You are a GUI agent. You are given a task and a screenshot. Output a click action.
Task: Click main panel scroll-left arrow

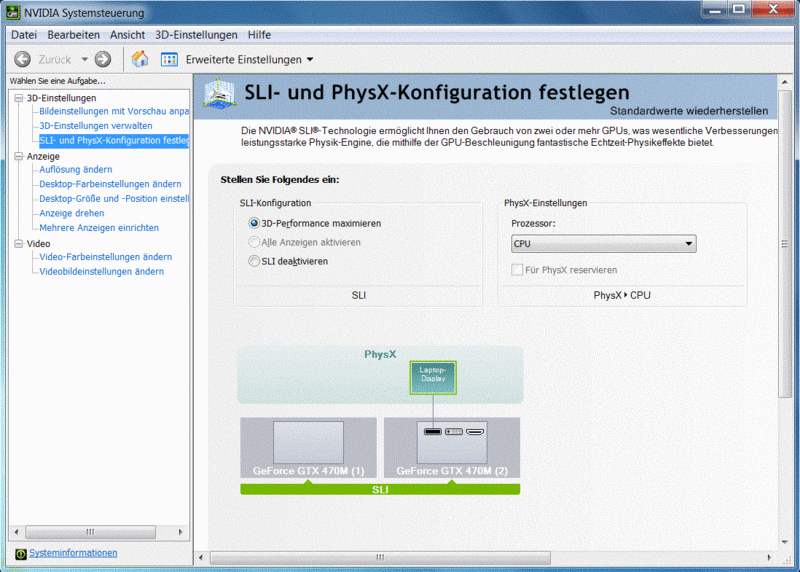201,558
